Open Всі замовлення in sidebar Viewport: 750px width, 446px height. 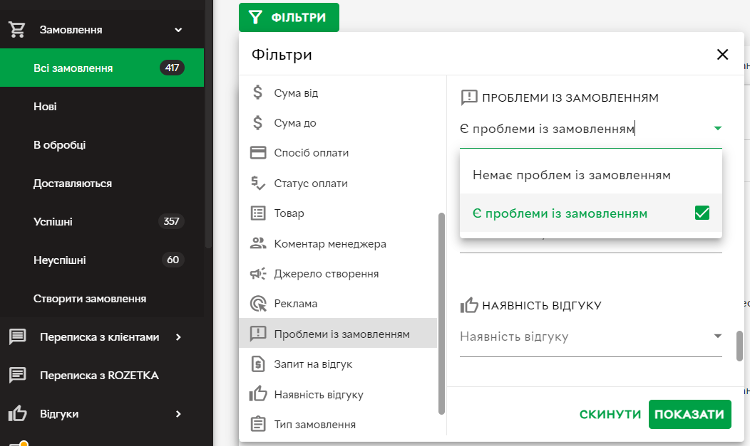click(102, 67)
